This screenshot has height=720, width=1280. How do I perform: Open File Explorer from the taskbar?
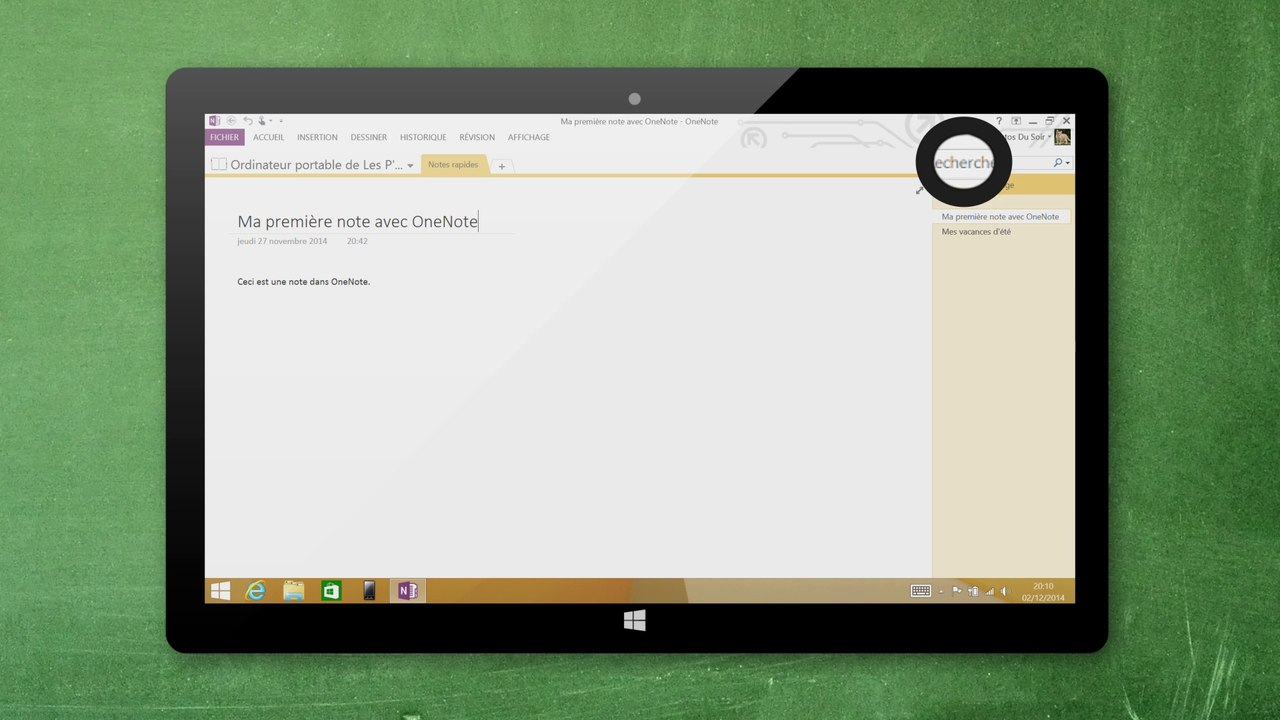click(x=293, y=591)
